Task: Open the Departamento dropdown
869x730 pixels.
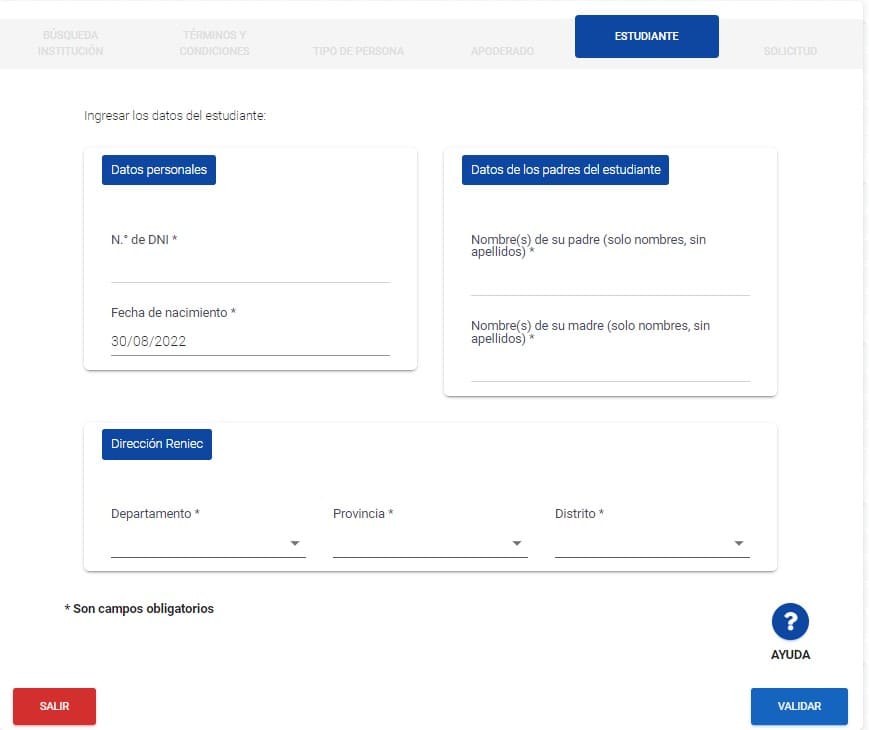Action: click(x=207, y=543)
